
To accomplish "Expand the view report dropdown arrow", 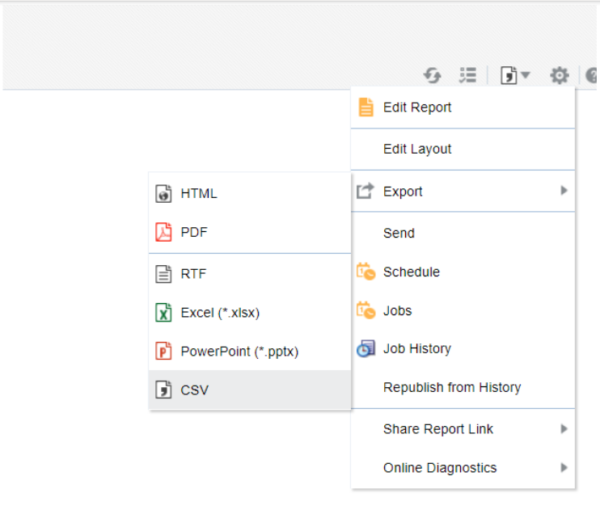I will point(525,74).
